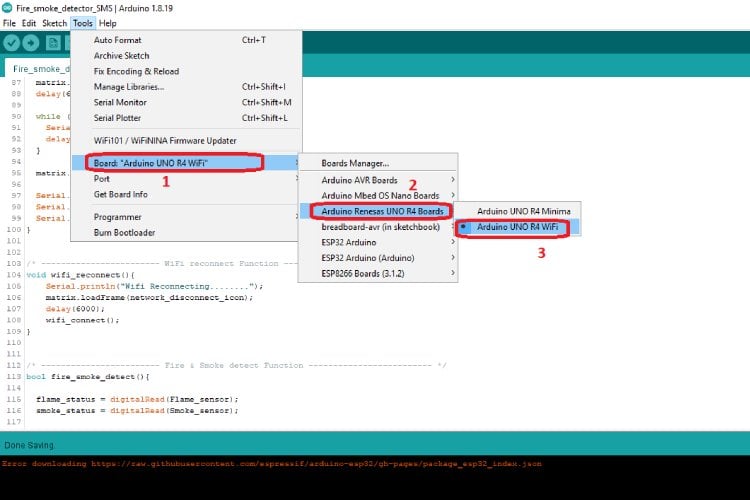This screenshot has width=750, height=500.
Task: Click line bool fire_smoke_detect(){
Action: click(x=88, y=377)
